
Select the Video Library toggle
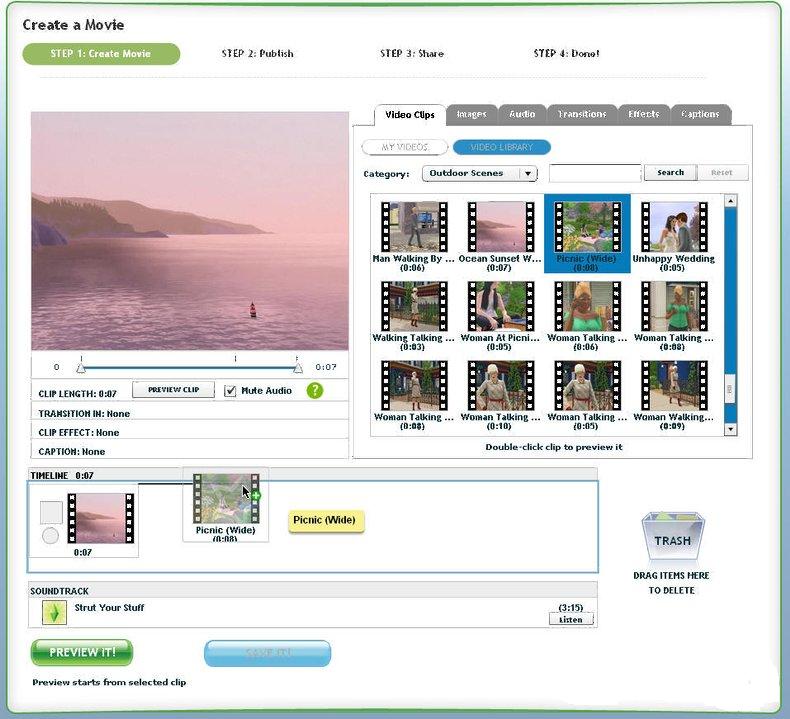tap(501, 147)
